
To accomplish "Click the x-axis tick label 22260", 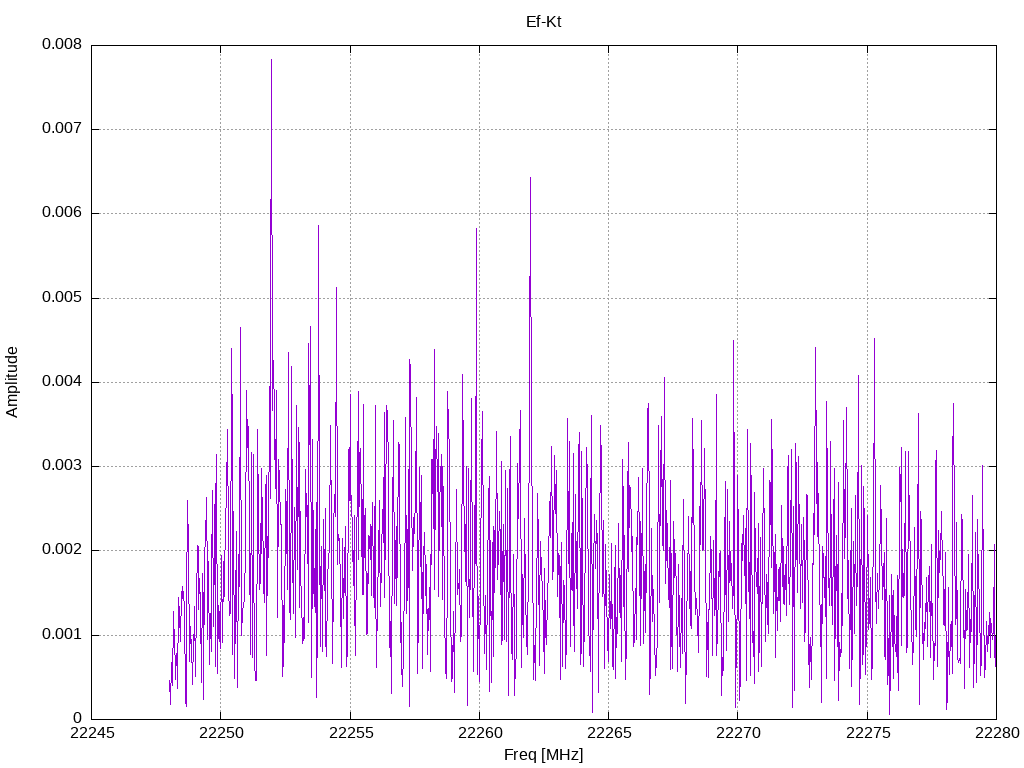I will (x=479, y=733).
